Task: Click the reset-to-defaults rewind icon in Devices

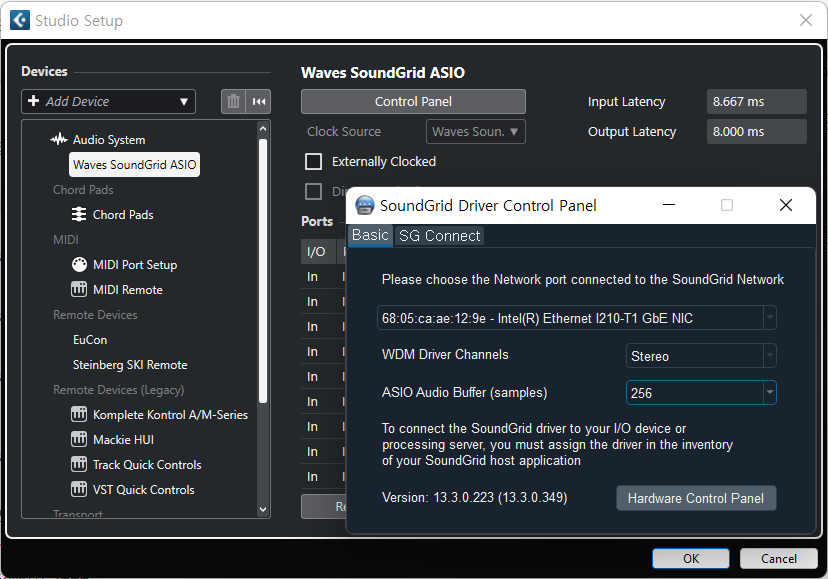Action: point(259,101)
